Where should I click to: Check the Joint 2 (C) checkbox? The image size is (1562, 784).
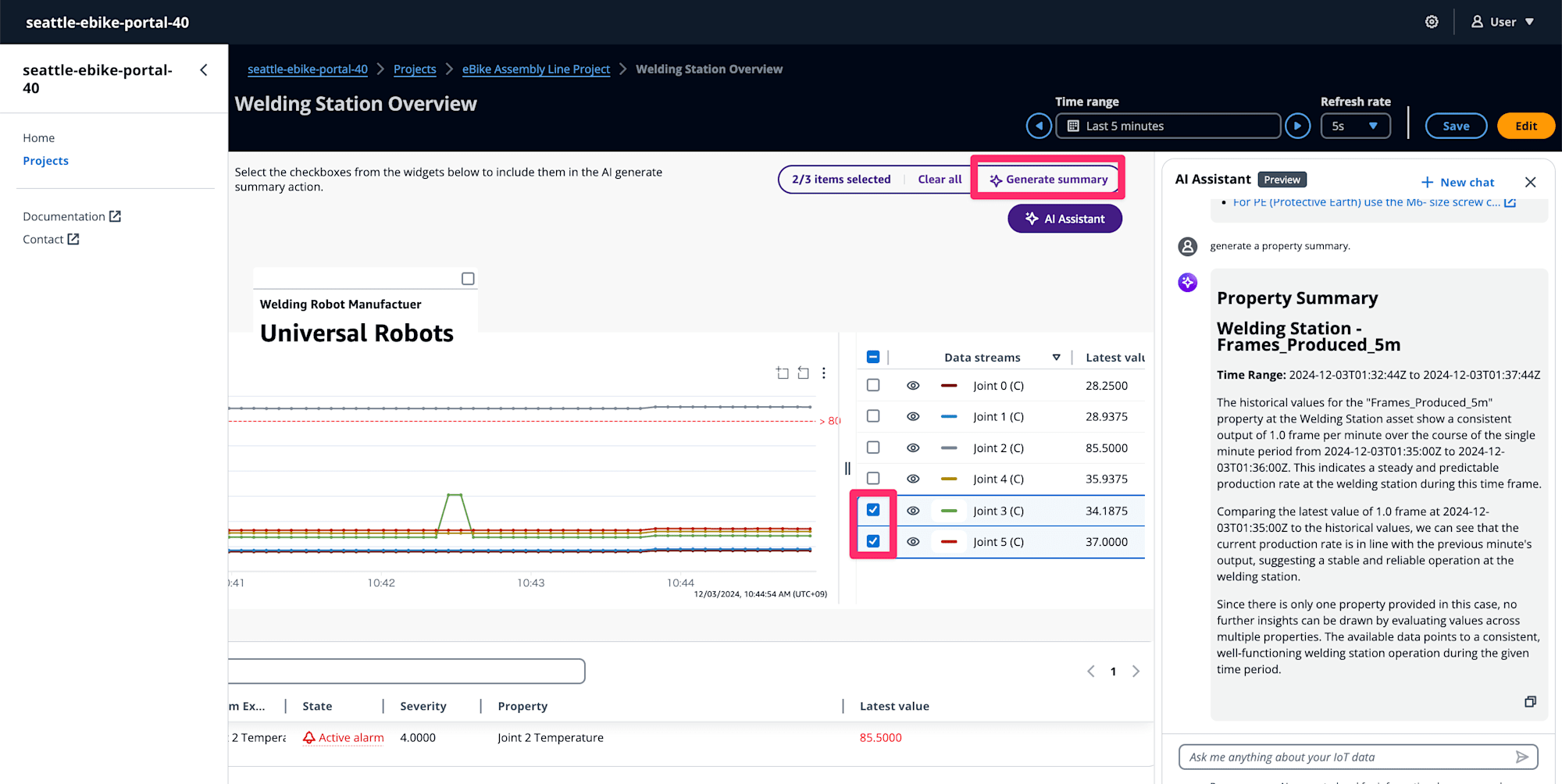click(x=873, y=447)
